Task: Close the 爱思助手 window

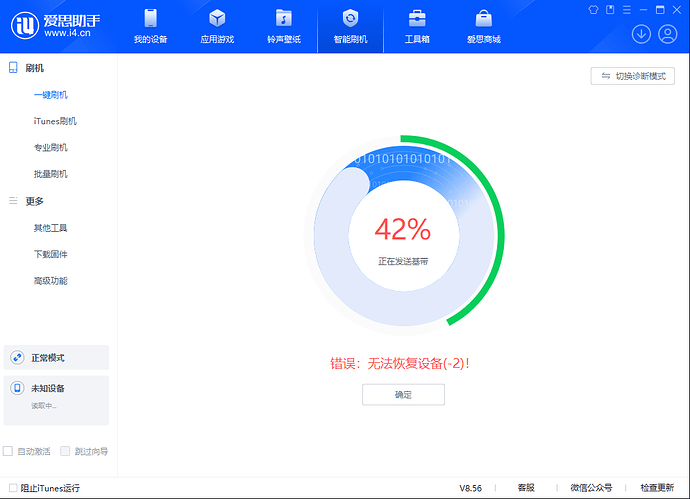Action: point(677,10)
